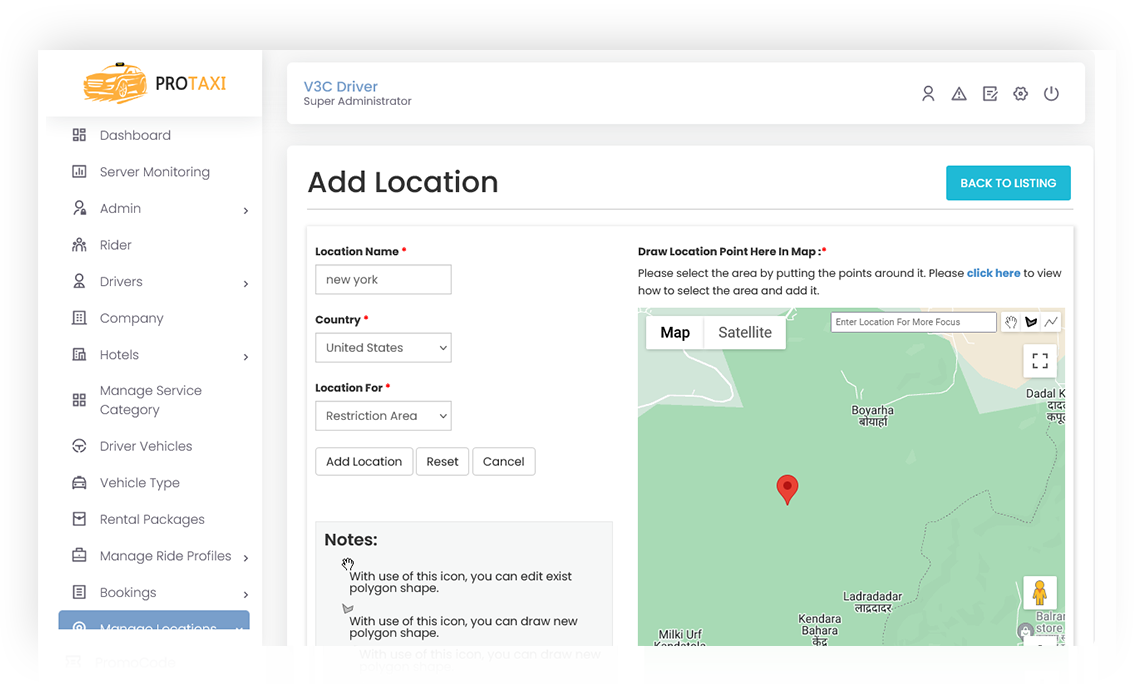Click the Driver Vehicles steering wheel icon
Screen dimensions: 1135x684
click(79, 446)
